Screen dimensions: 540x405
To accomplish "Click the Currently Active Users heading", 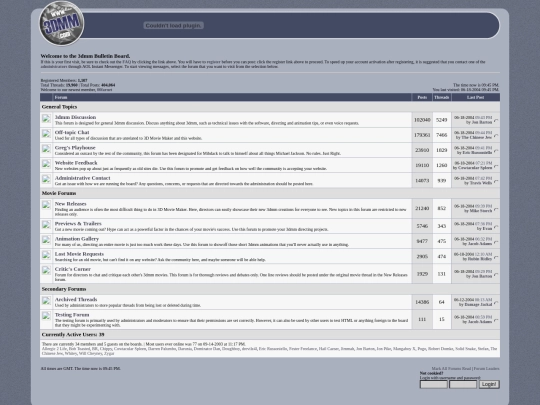I will 73,334.
